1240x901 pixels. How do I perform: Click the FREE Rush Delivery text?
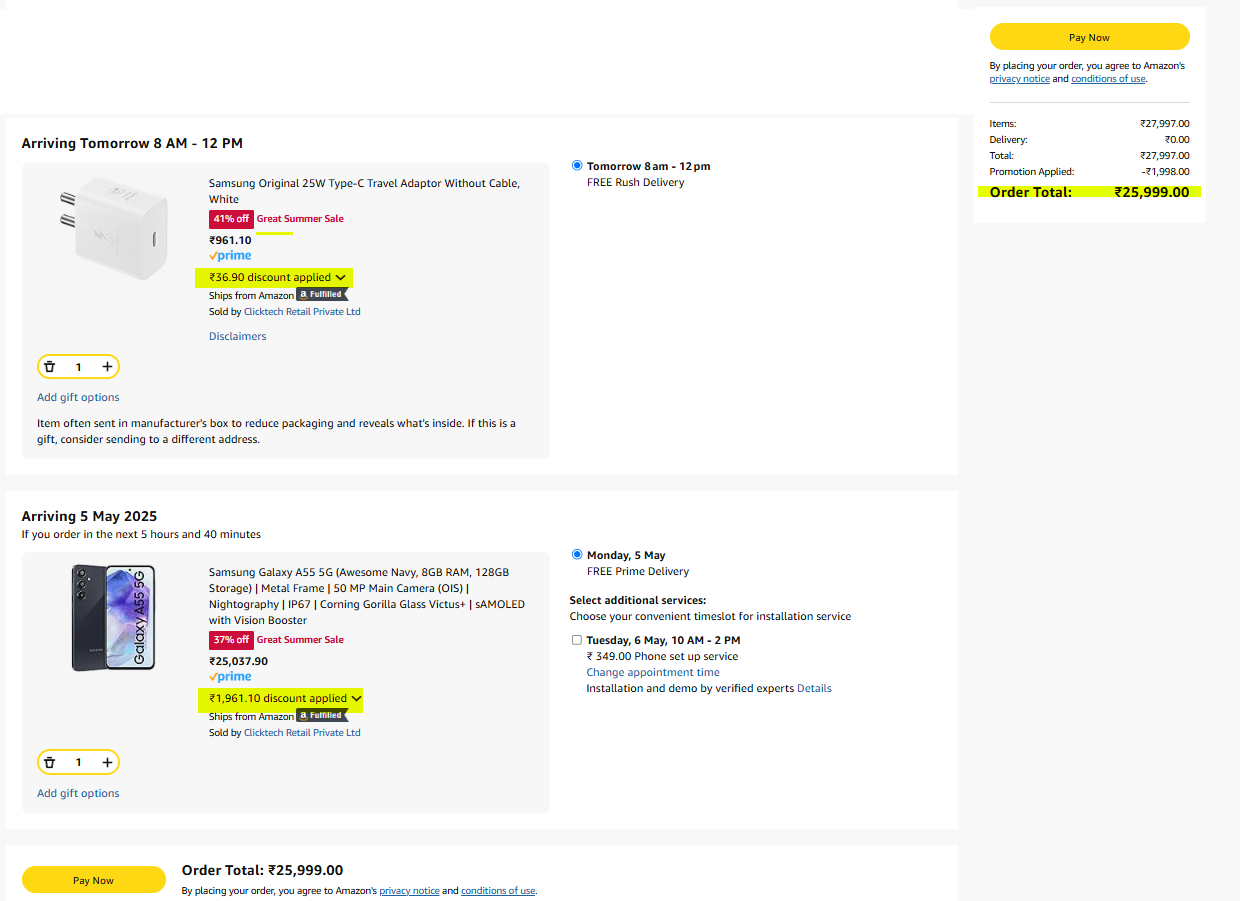(636, 182)
